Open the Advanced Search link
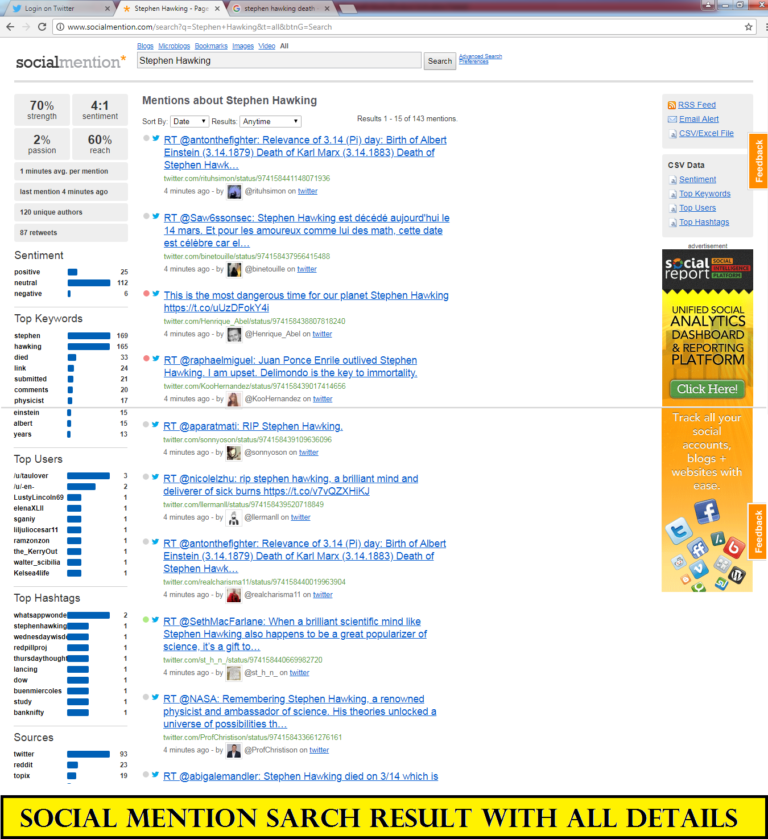This screenshot has width=768, height=839. coord(480,56)
